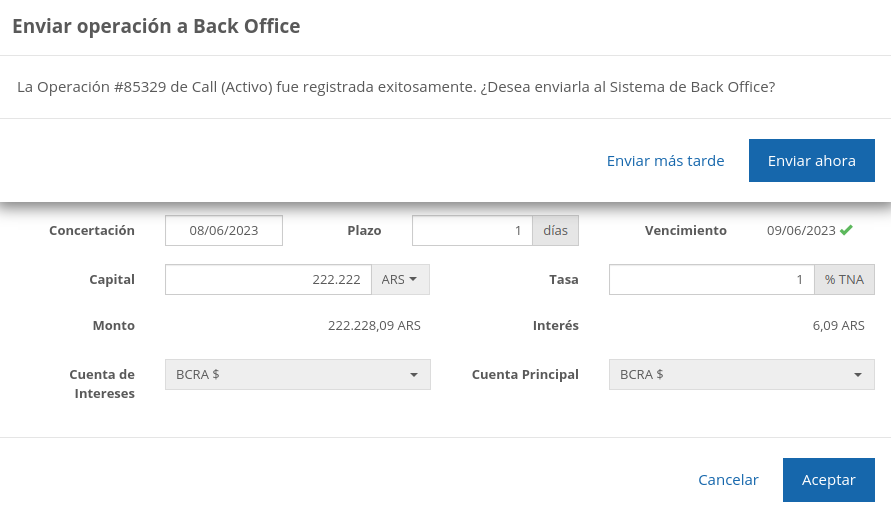Click the días unit addon
Image resolution: width=891 pixels, height=516 pixels.
pos(555,231)
